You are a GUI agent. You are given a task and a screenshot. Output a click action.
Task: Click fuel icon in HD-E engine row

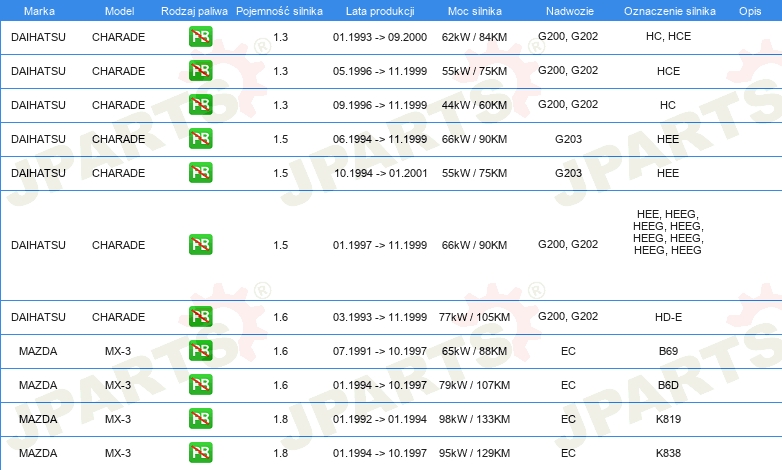[x=200, y=316]
